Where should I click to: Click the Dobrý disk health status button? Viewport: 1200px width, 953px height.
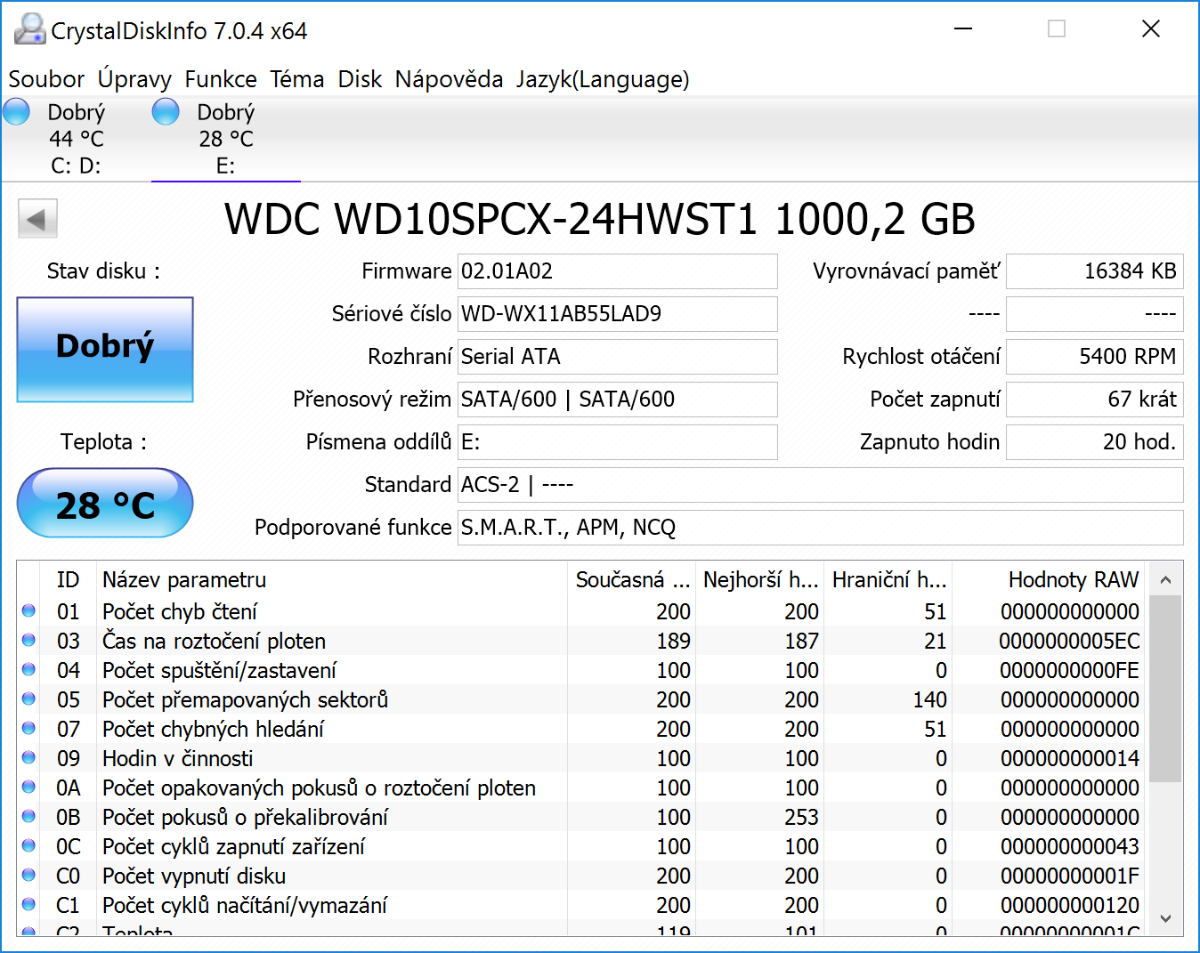[x=105, y=349]
